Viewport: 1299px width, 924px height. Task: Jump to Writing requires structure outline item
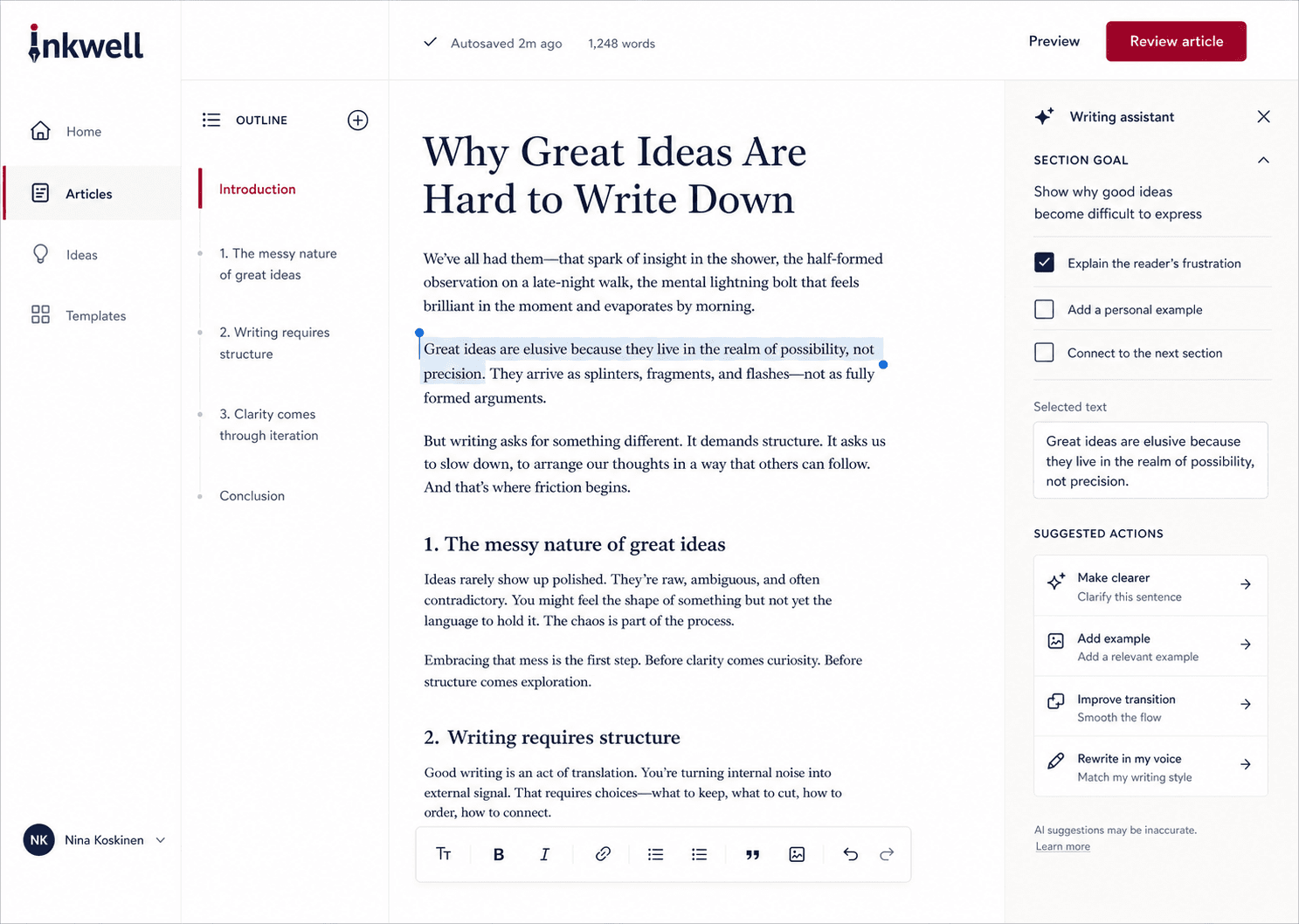pos(274,343)
